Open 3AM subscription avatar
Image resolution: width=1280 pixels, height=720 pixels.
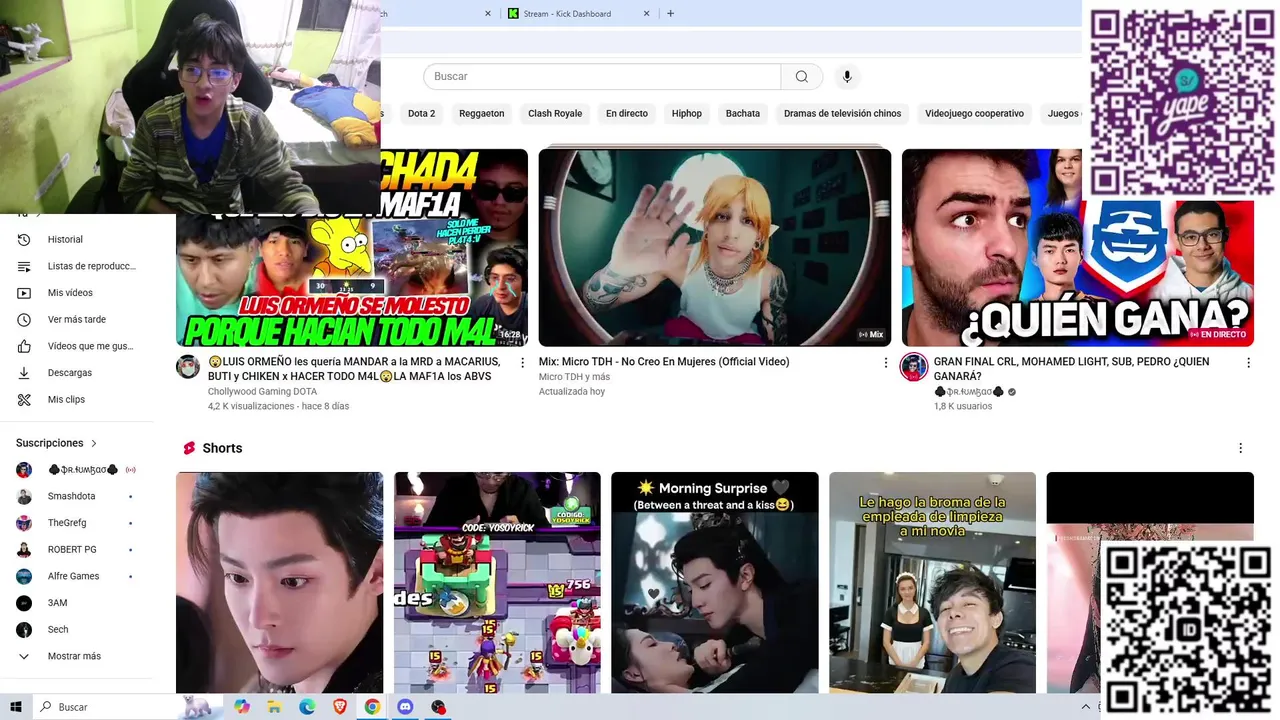tap(24, 603)
